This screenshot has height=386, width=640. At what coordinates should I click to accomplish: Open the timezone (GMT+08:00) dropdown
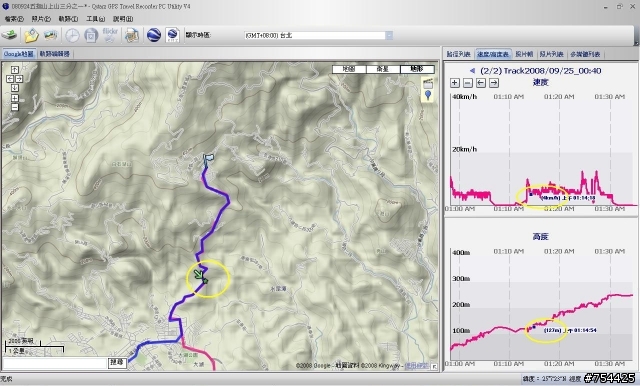pyautogui.click(x=389, y=35)
